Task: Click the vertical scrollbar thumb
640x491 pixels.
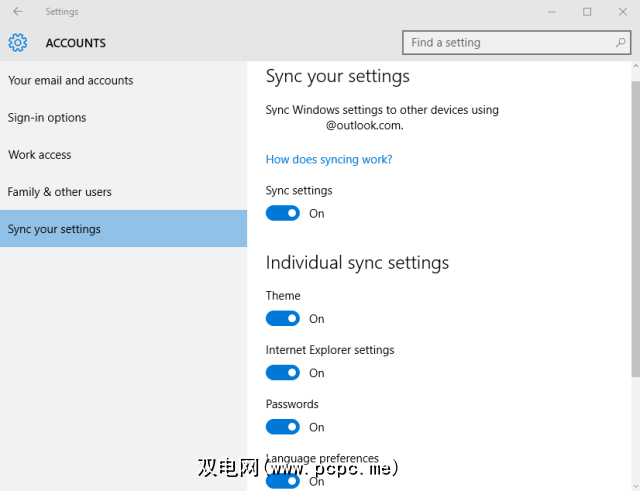Action: click(x=635, y=220)
